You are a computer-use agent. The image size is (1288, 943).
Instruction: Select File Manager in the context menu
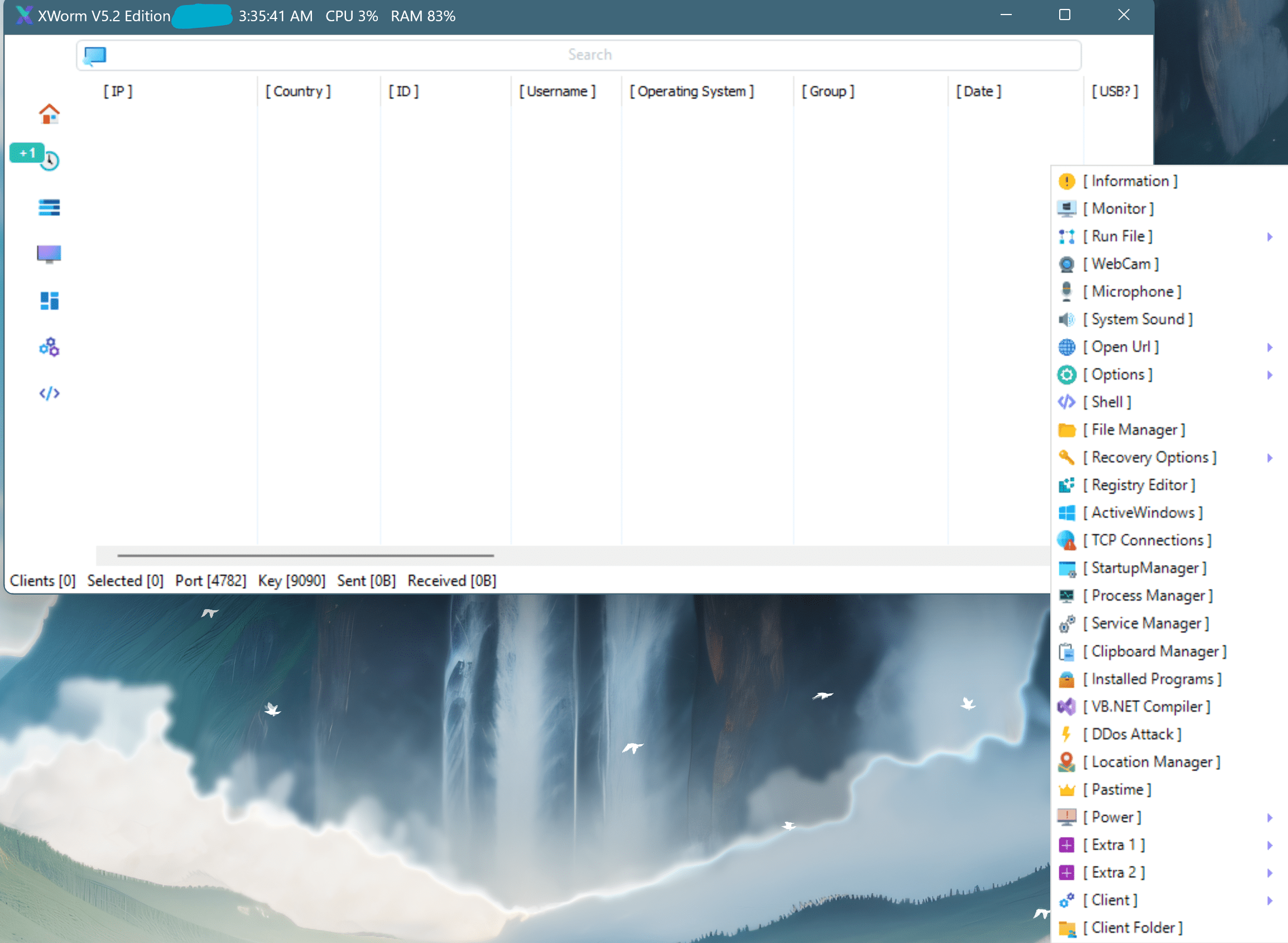click(1137, 430)
